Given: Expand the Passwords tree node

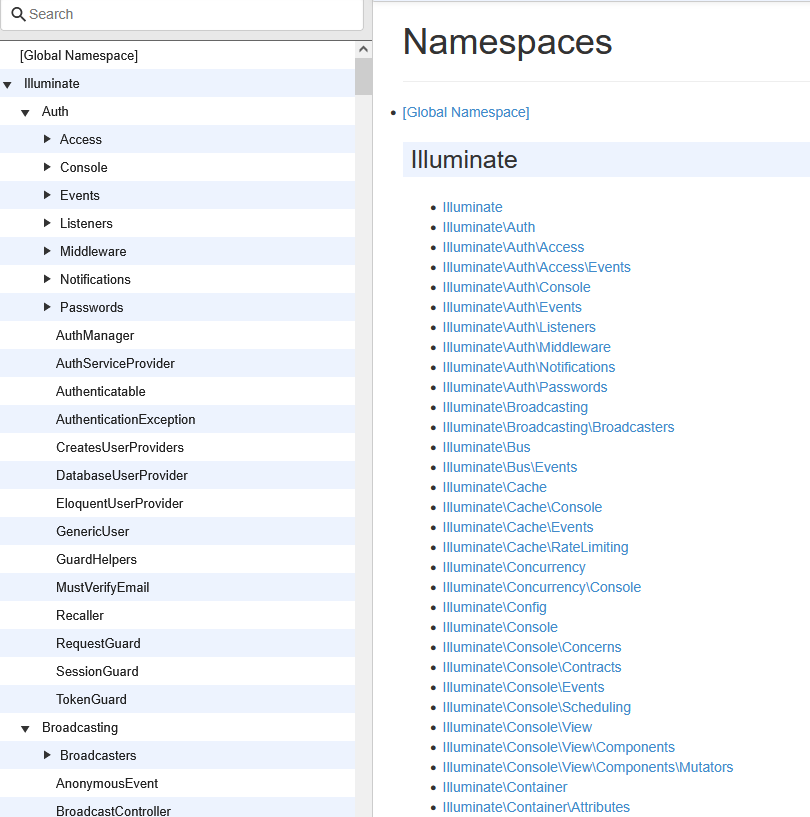Looking at the screenshot, I should (47, 307).
